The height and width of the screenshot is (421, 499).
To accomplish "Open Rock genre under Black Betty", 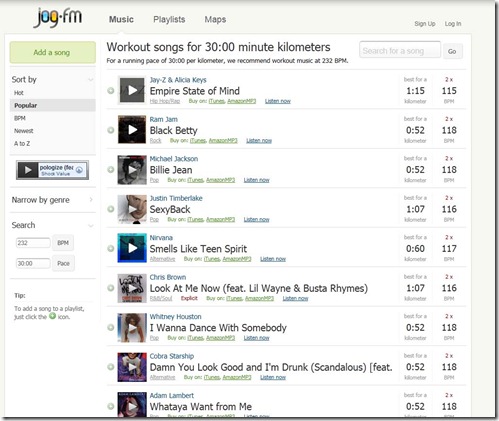I will (x=155, y=141).
